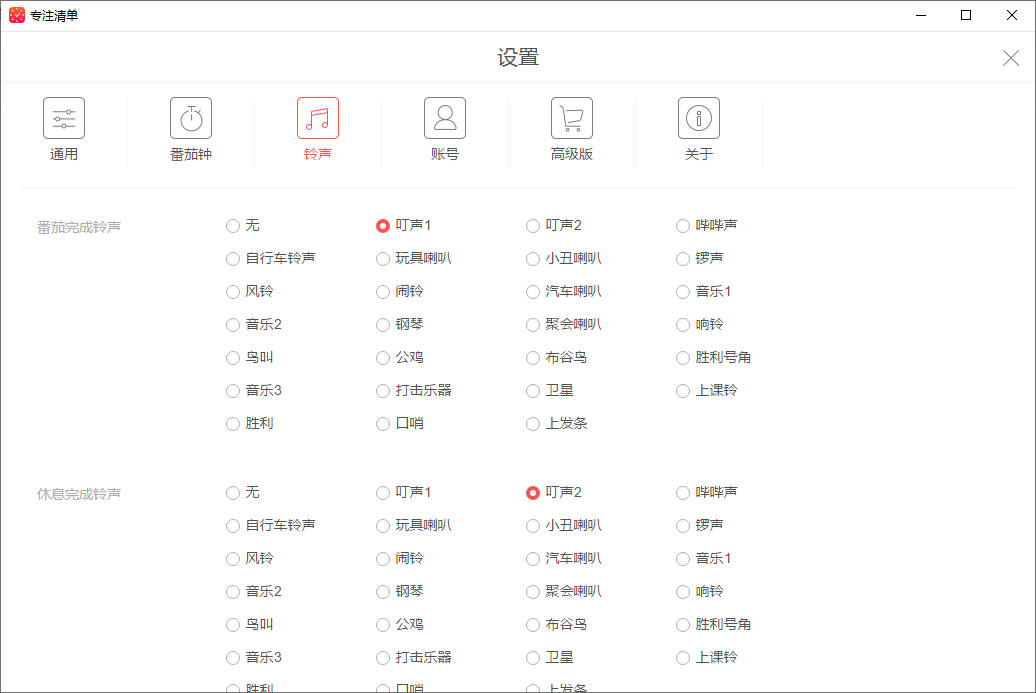Select 玩具喇叭 for 番茄完成铃声
The width and height of the screenshot is (1036, 693).
point(383,259)
